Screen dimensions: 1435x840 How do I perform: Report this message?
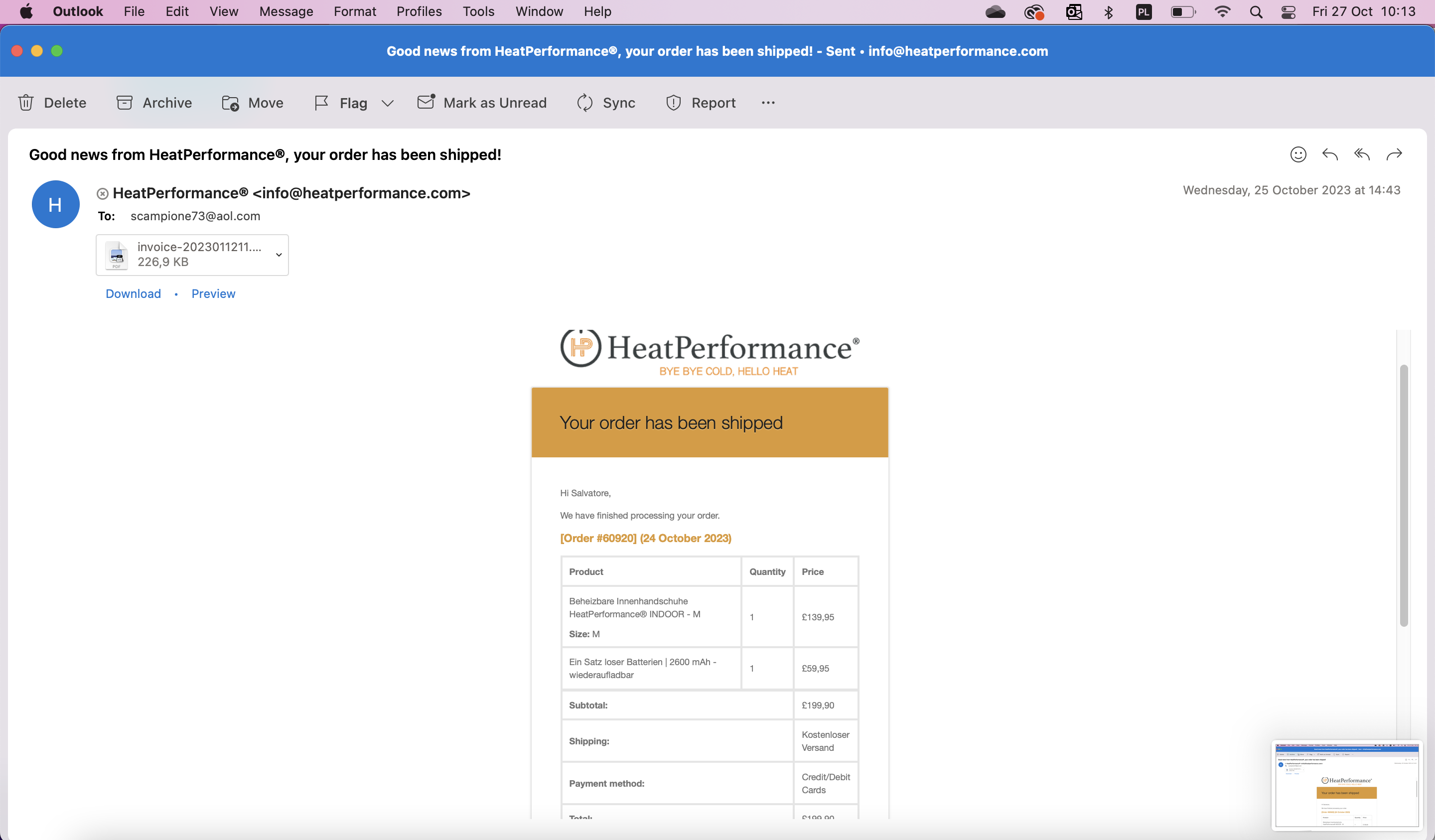click(x=701, y=103)
